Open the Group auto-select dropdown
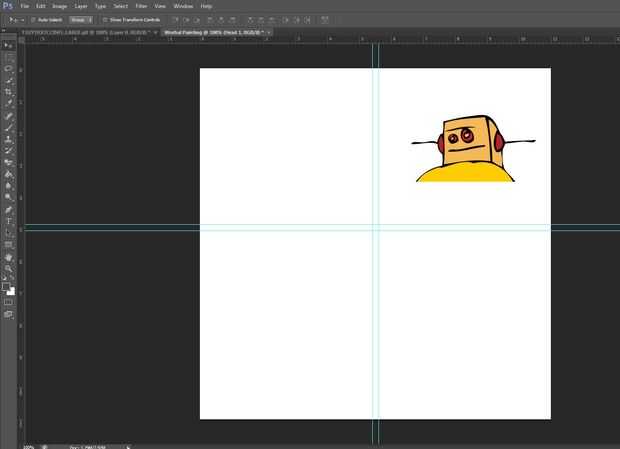620x449 pixels. click(x=81, y=19)
